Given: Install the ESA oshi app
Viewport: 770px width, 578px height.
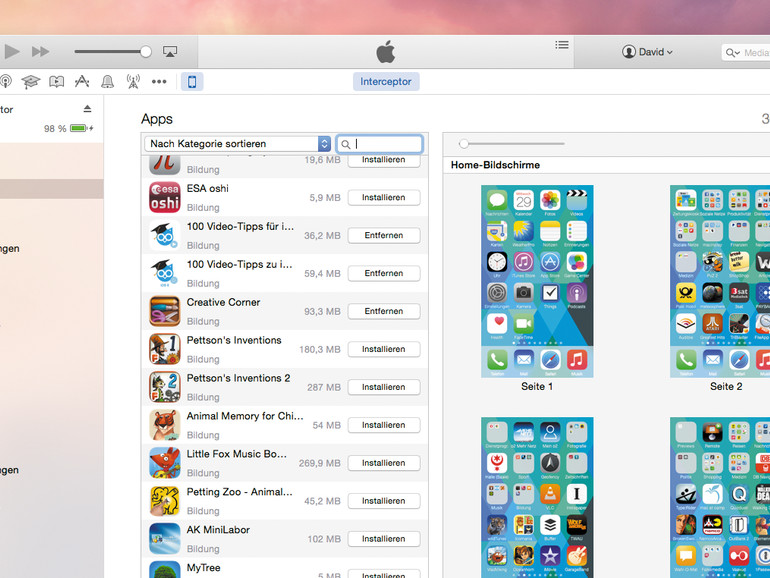Looking at the screenshot, I should (x=384, y=197).
